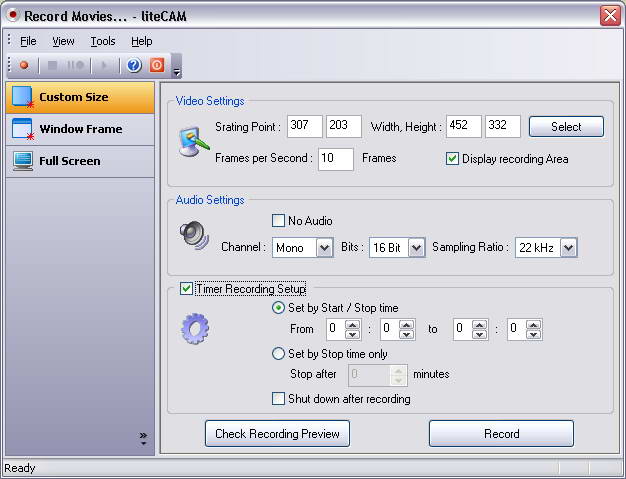Click the red record toolbar icon
This screenshot has height=479, width=626.
pos(24,65)
